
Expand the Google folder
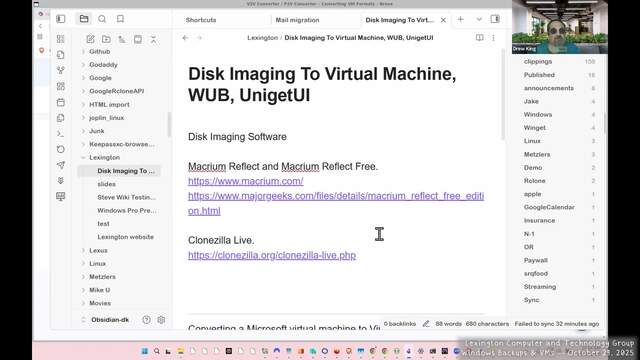coord(100,78)
